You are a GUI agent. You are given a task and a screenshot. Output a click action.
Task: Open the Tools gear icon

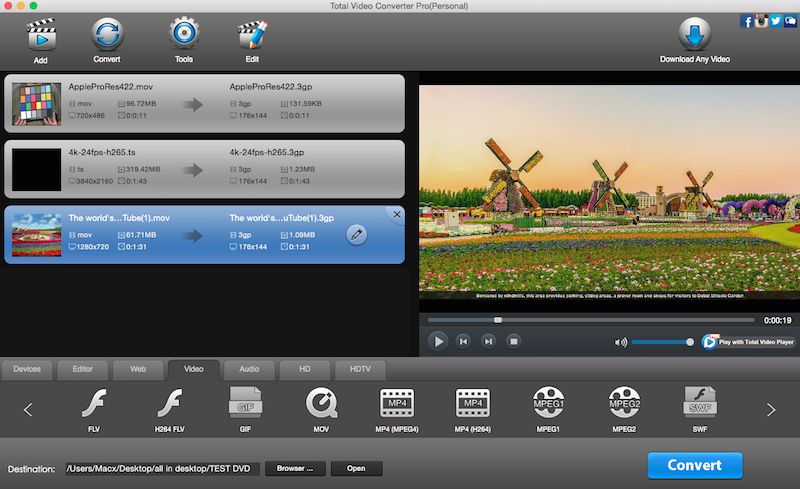[x=184, y=33]
